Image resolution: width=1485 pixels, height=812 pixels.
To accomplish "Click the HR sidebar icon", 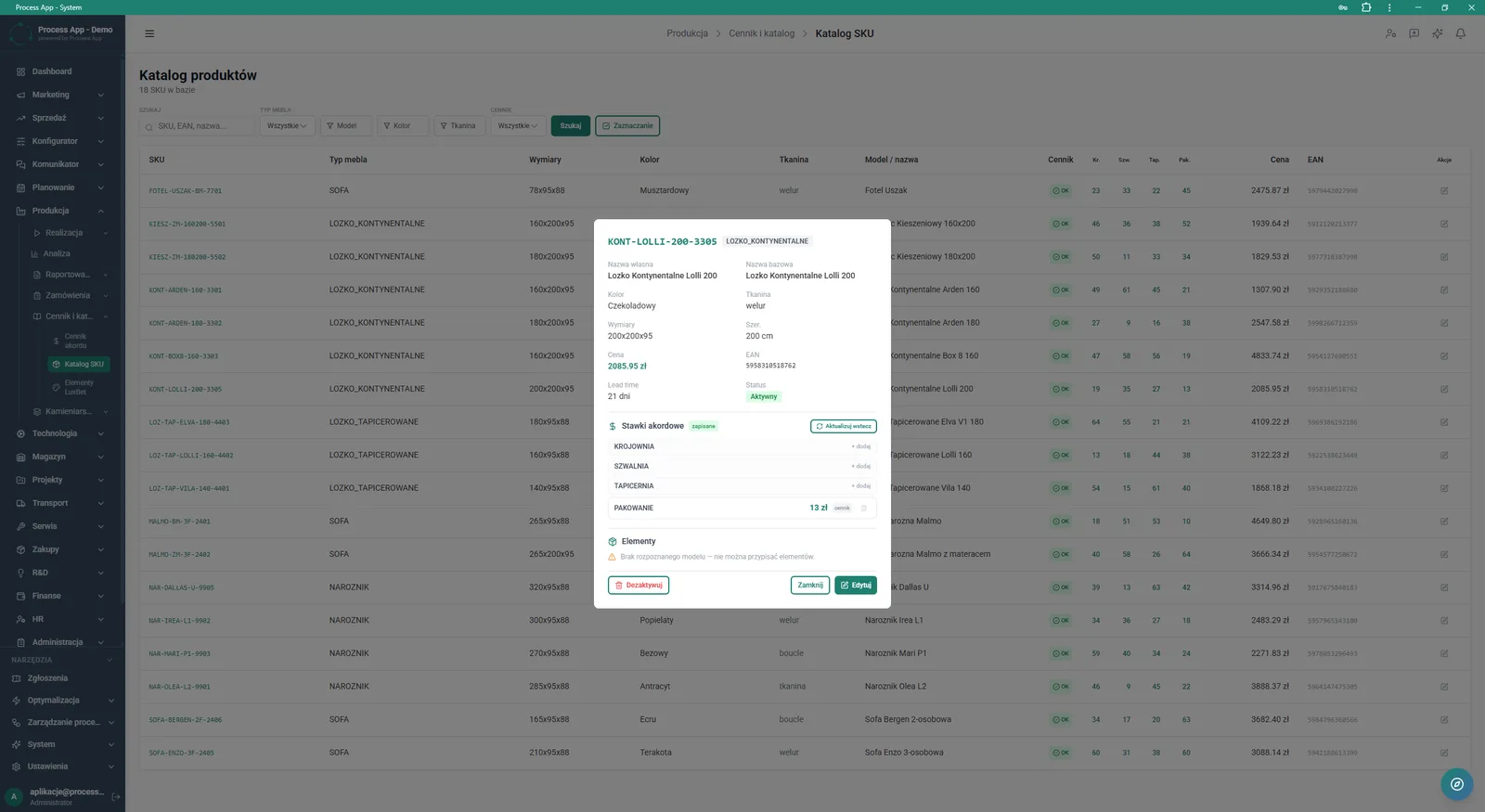I will 20,619.
